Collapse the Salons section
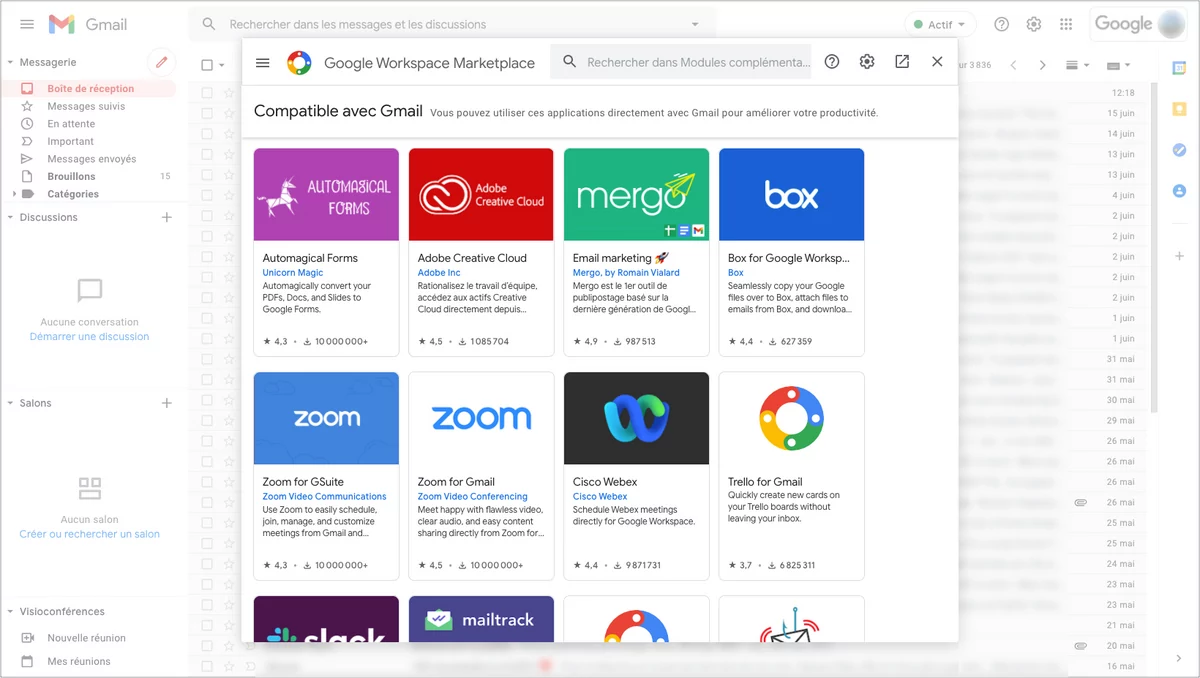 (10, 403)
